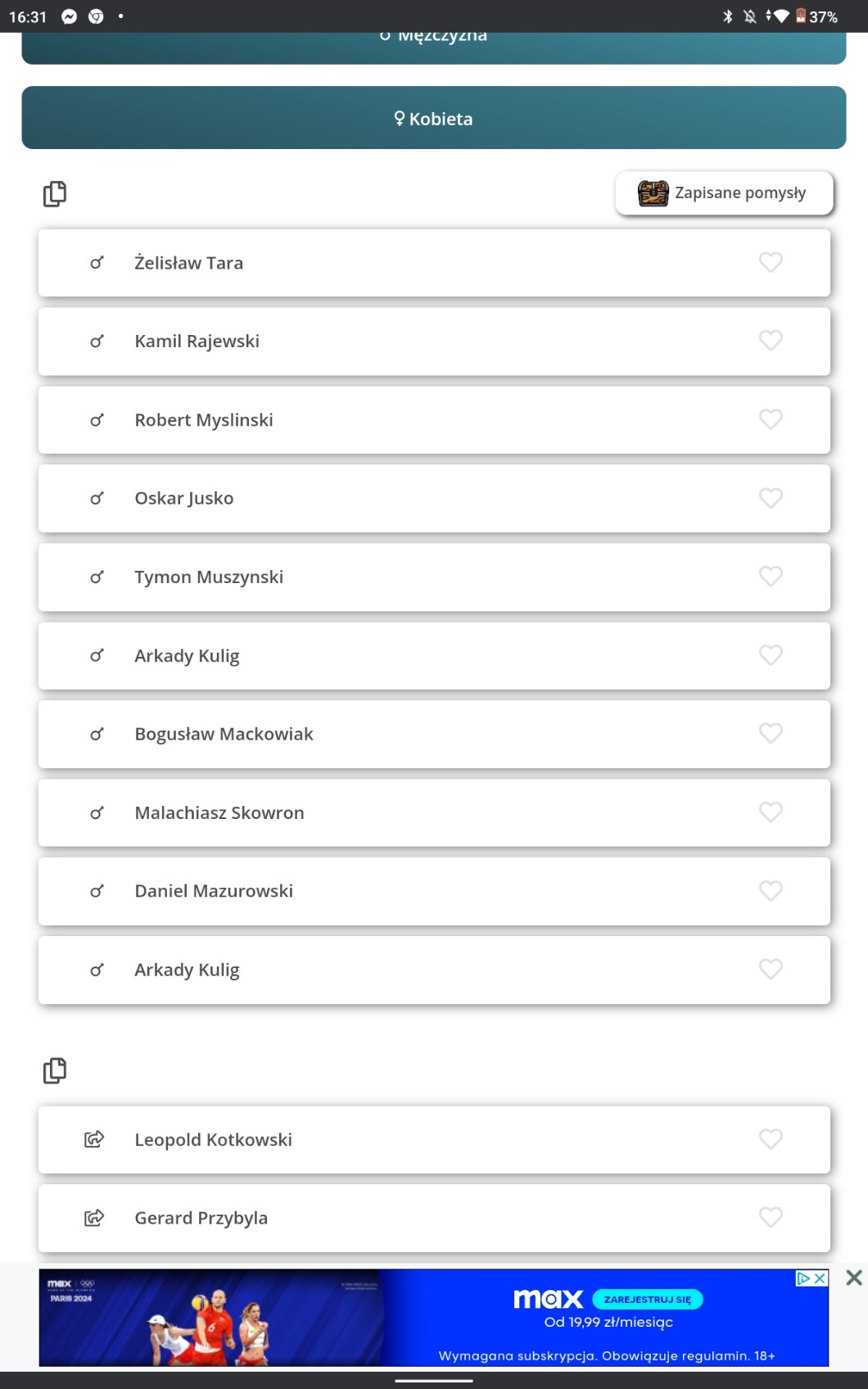Open Zapisane pomysły saved ideas
The width and height of the screenshot is (868, 1389).
pyautogui.click(x=724, y=193)
